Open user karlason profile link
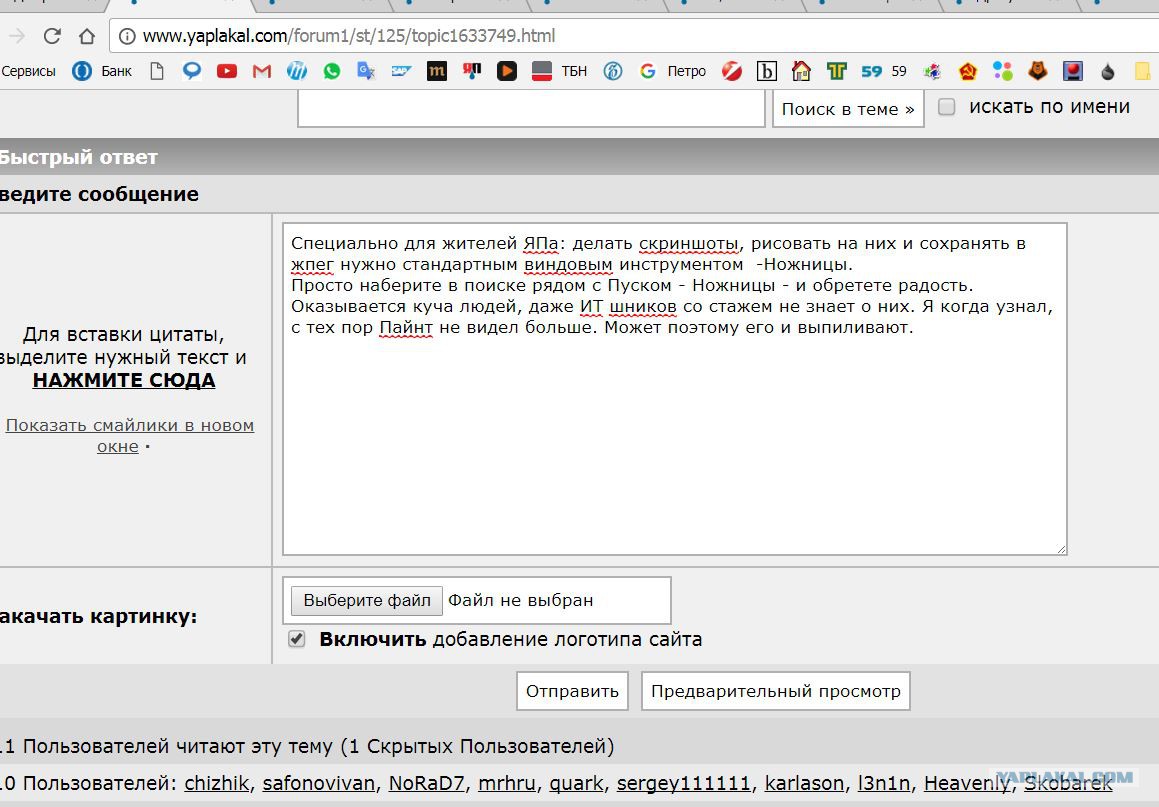The height and width of the screenshot is (807, 1159). [x=804, y=783]
